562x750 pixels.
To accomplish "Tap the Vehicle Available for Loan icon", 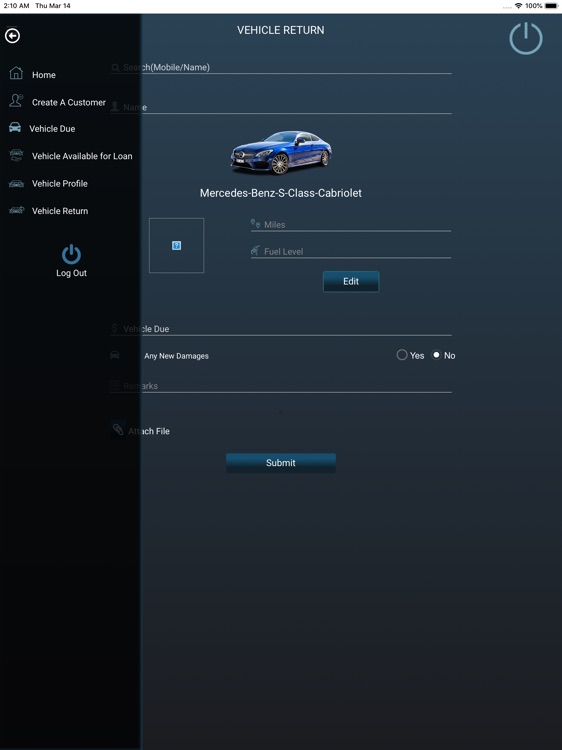I will tap(16, 155).
